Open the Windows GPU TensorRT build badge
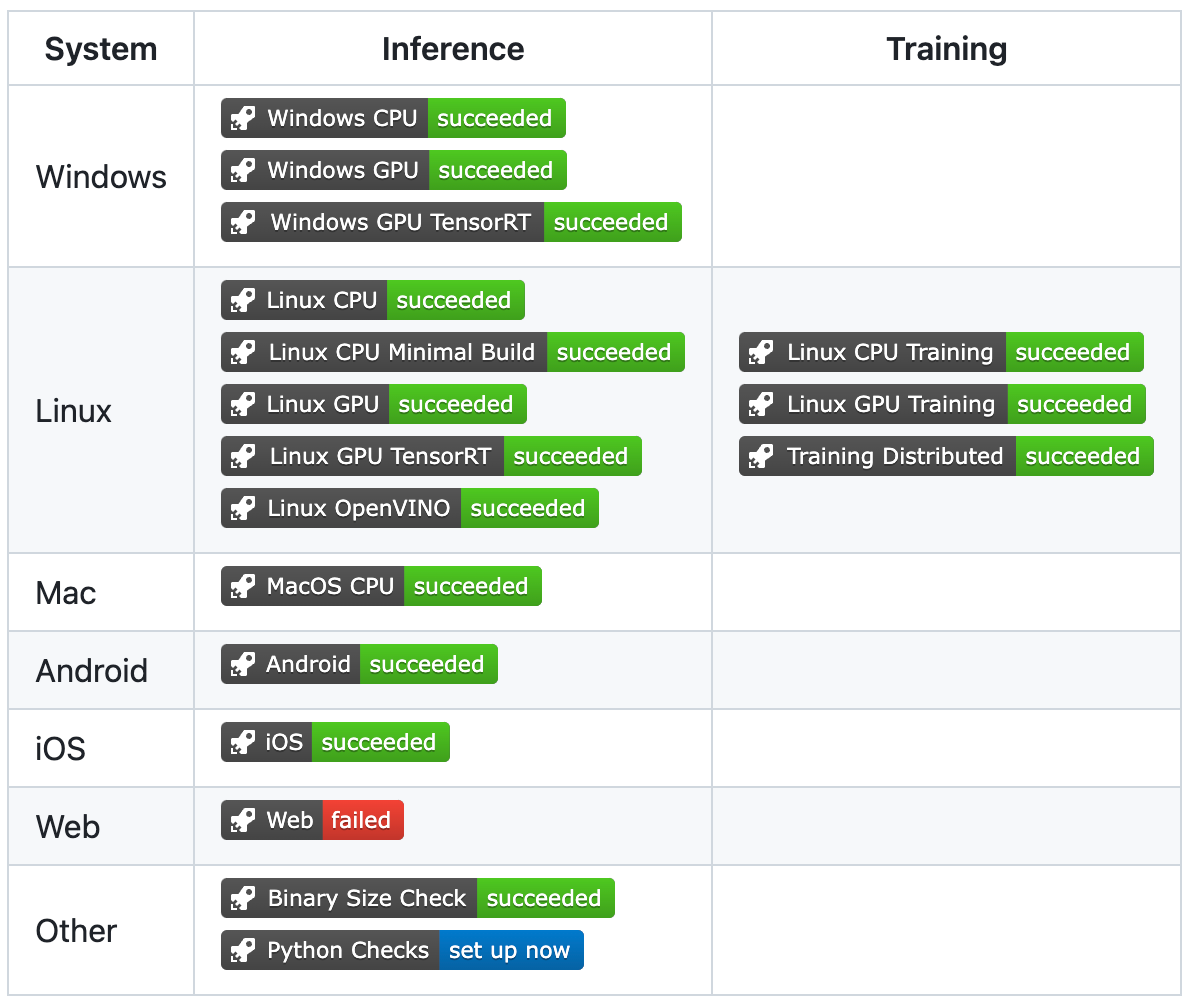The width and height of the screenshot is (1190, 1004). tap(400, 222)
